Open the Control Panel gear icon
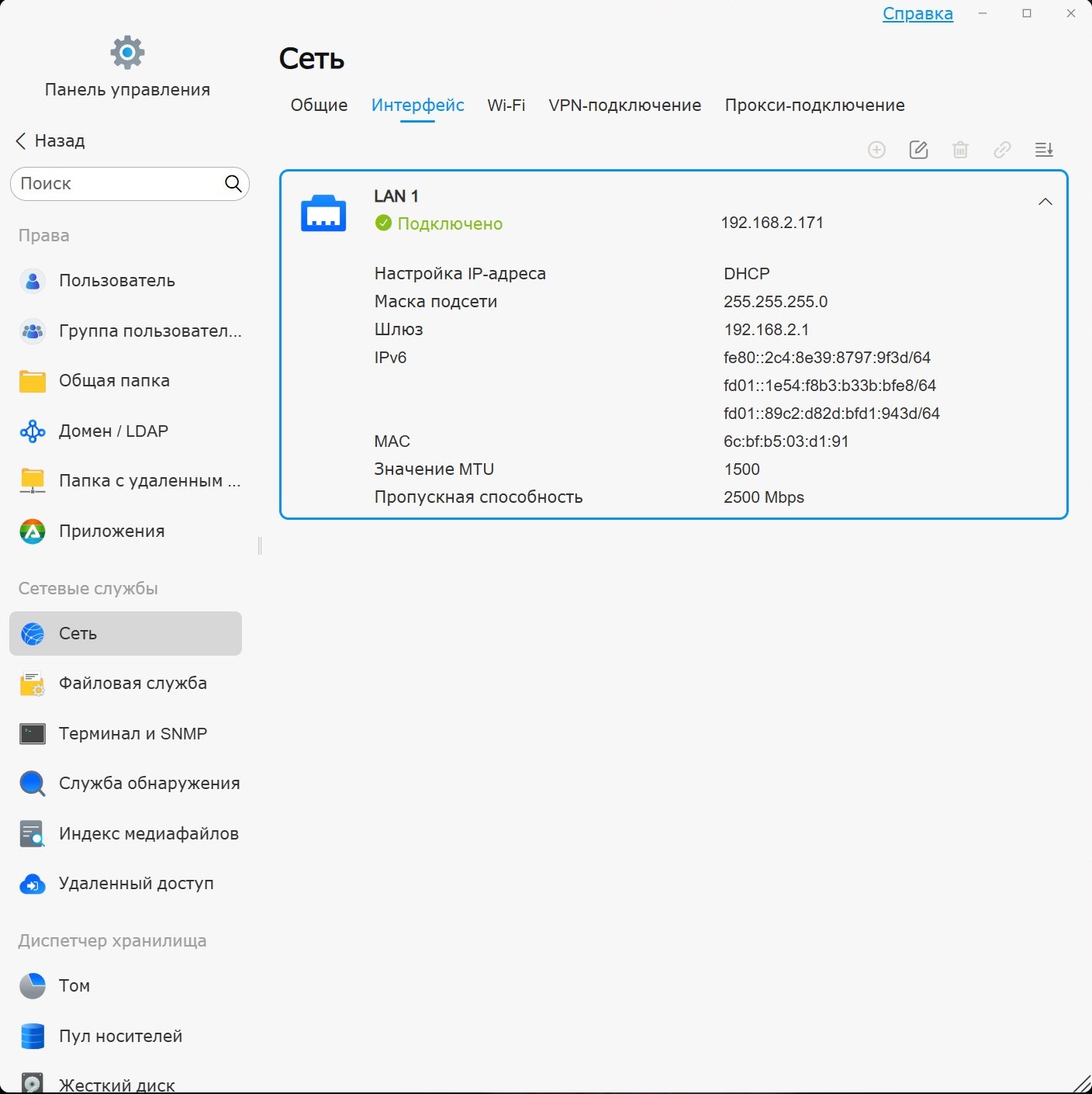Image resolution: width=1092 pixels, height=1094 pixels. click(x=127, y=53)
